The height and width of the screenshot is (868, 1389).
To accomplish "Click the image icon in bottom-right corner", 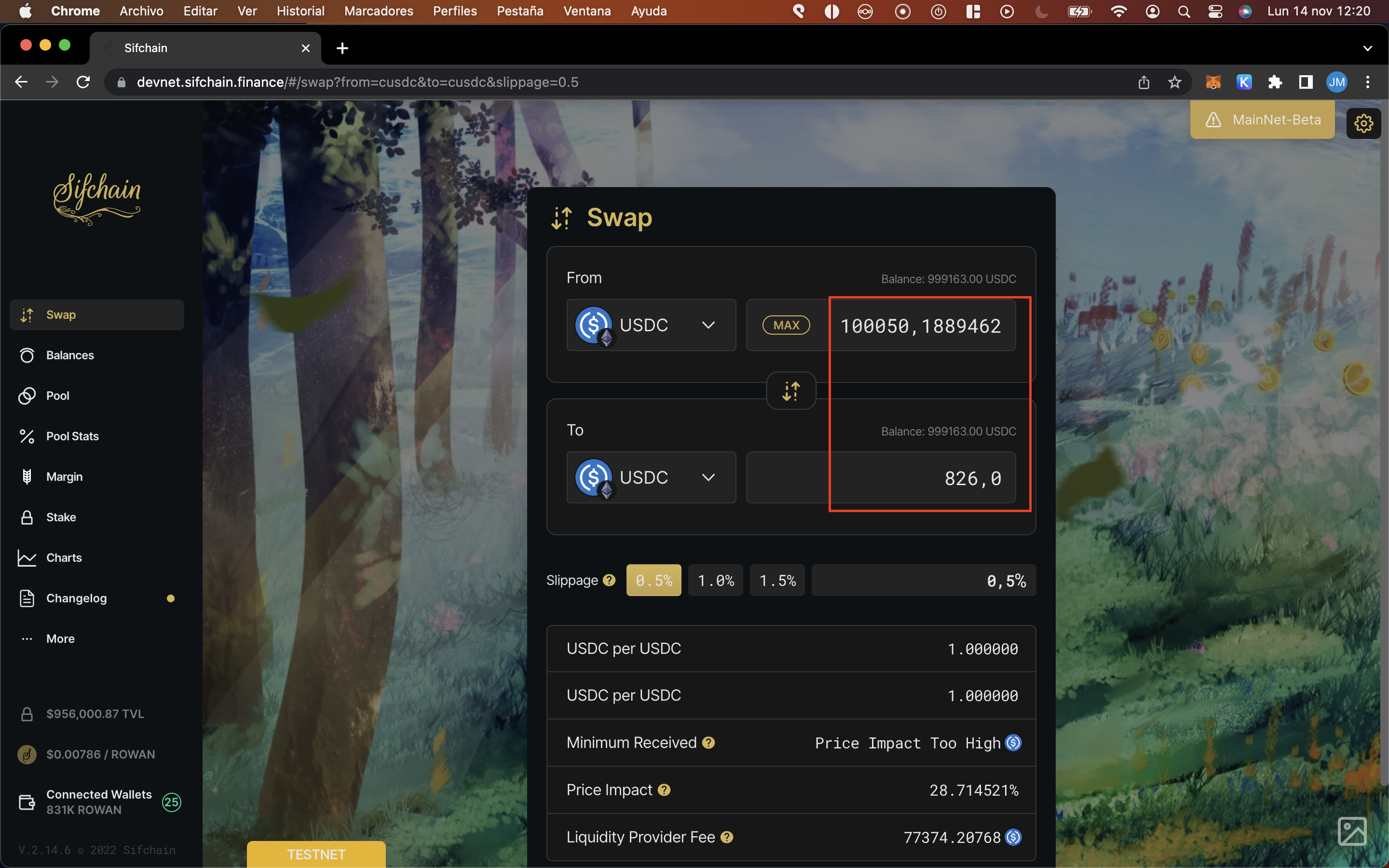I will [x=1352, y=831].
